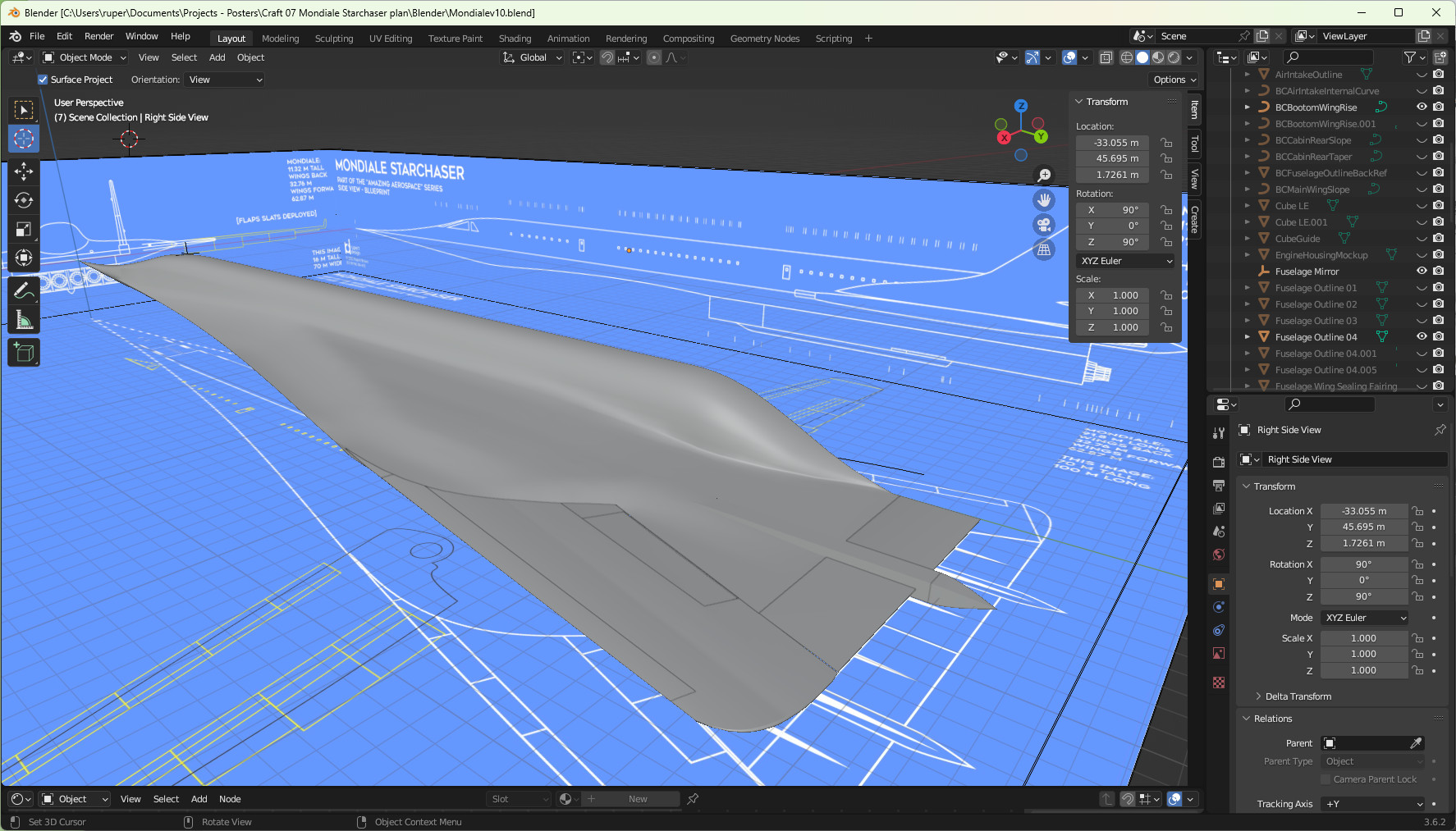The width and height of the screenshot is (1456, 831).
Task: Select the Select Box tool
Action: (x=24, y=110)
